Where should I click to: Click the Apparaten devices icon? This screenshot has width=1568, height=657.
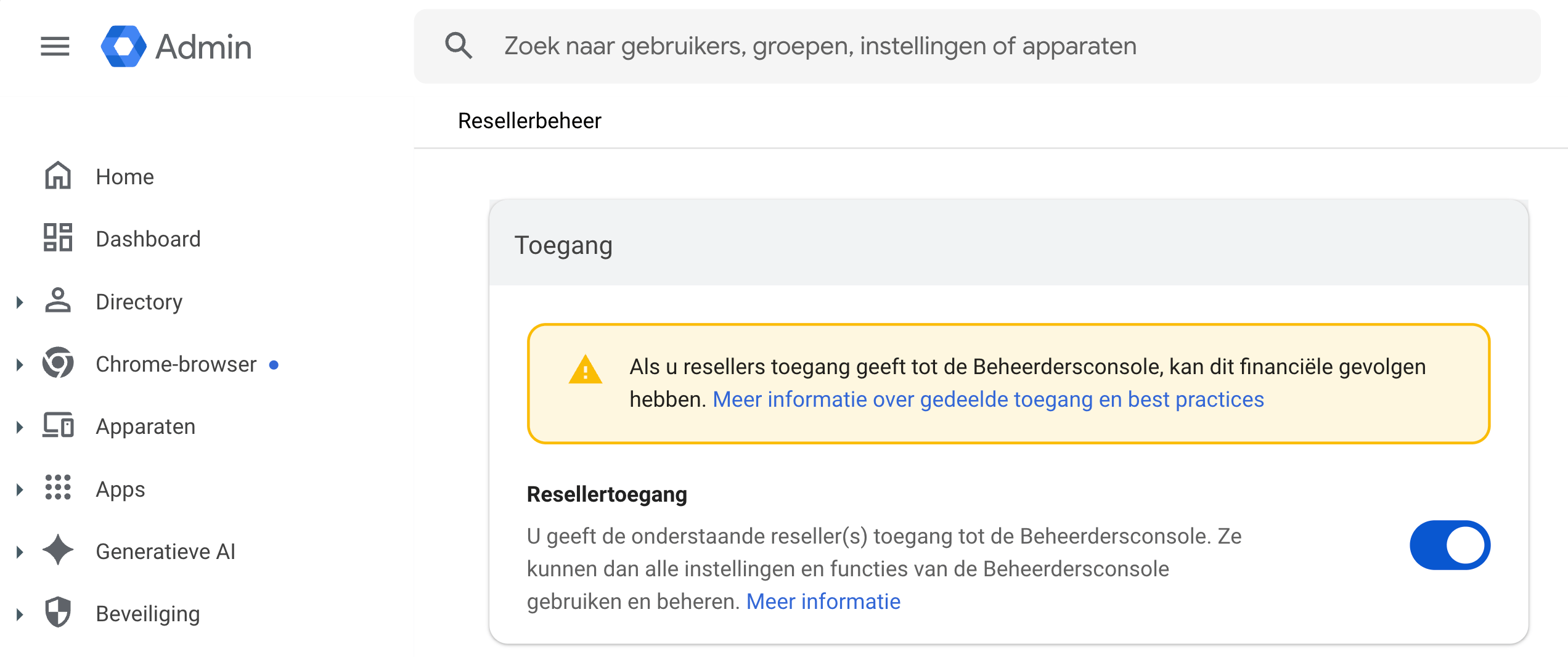coord(58,425)
